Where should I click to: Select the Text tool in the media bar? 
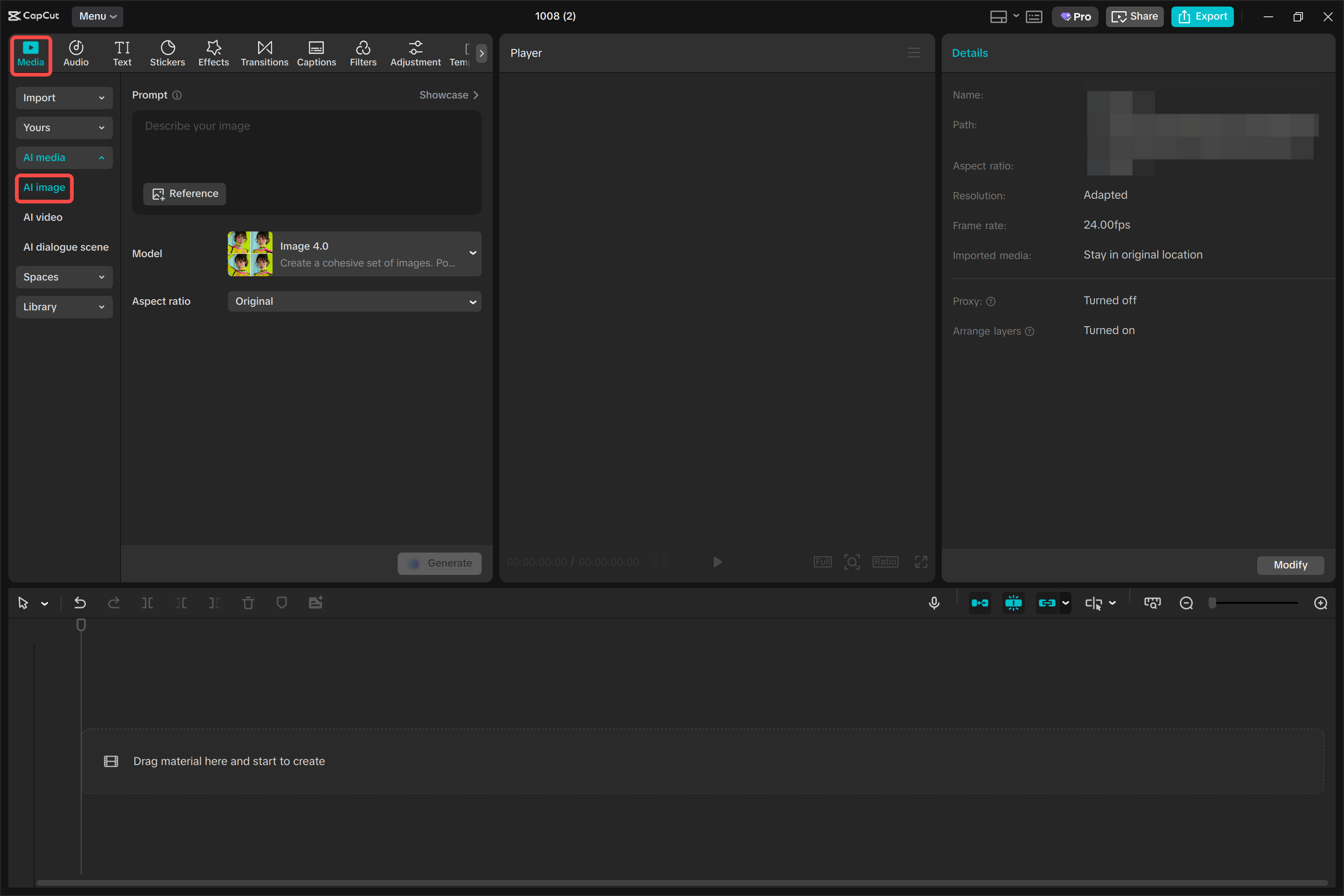tap(122, 53)
